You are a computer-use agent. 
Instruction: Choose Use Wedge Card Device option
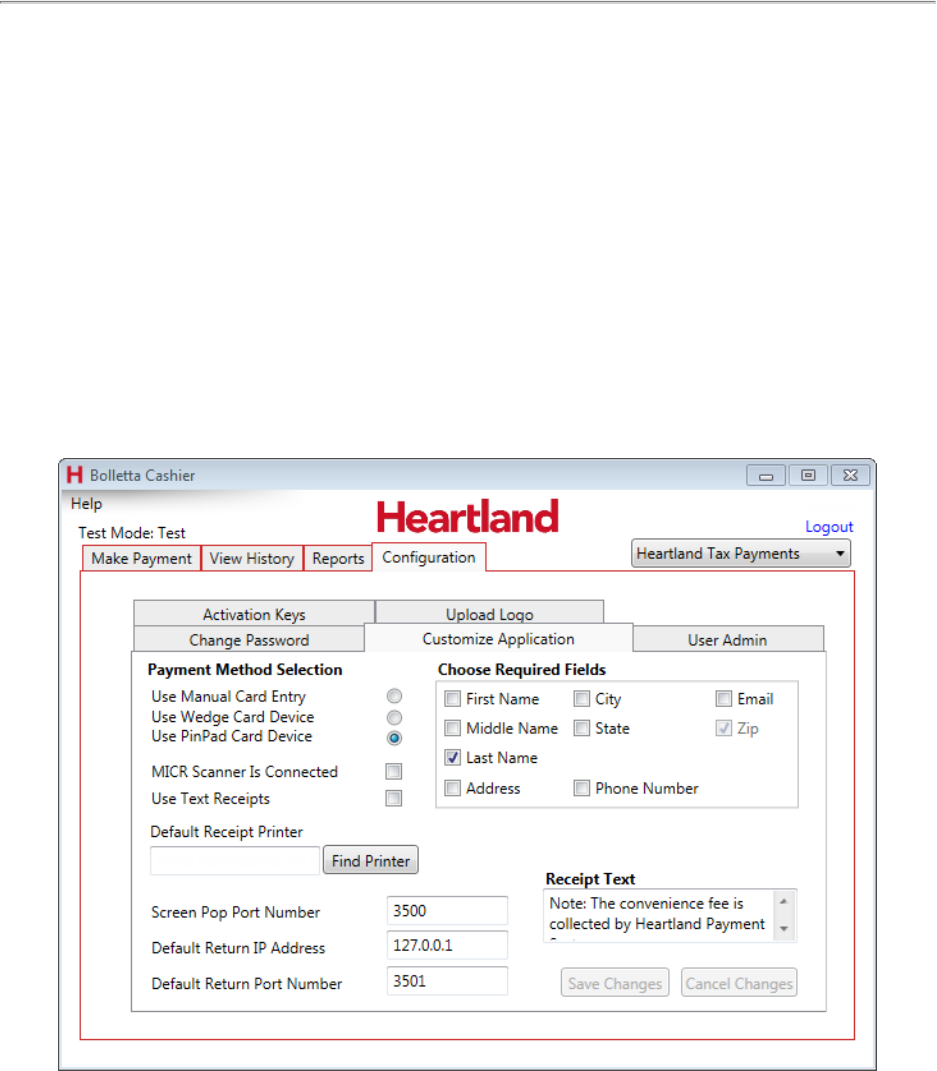point(394,717)
